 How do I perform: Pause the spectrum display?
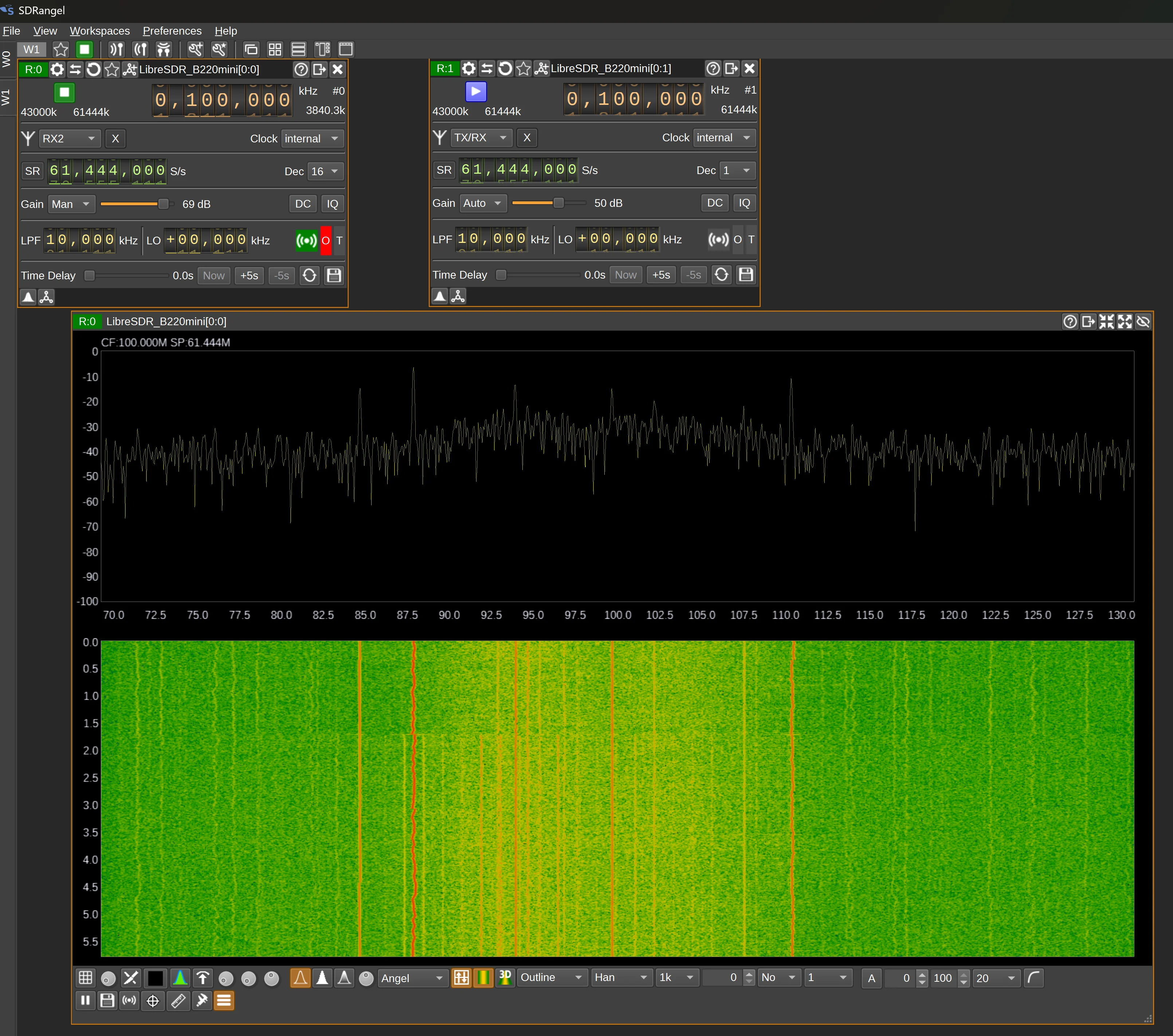click(x=86, y=1000)
